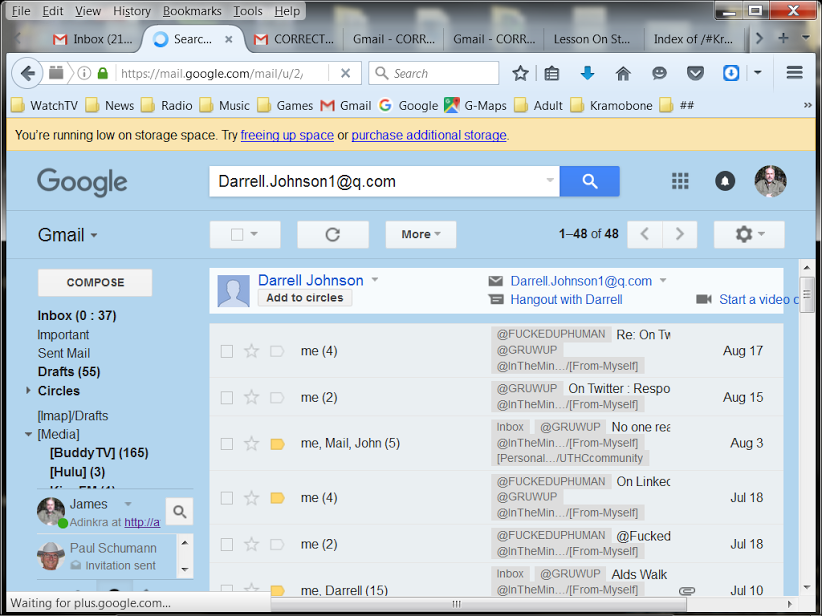Click the COMPOSE button
Image resolution: width=822 pixels, height=616 pixels.
coord(95,283)
